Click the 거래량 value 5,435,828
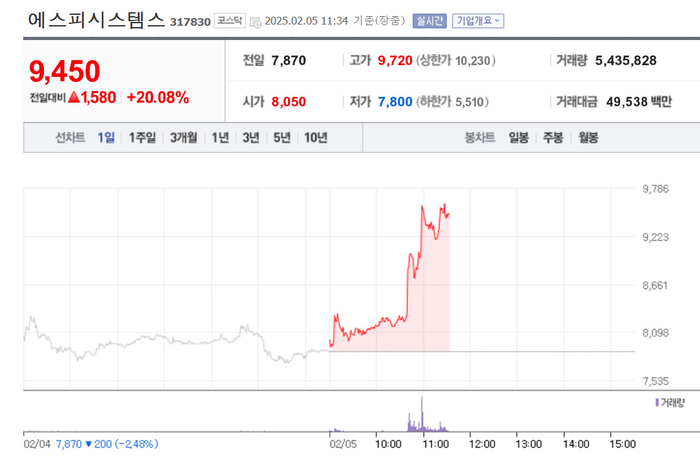700x462 pixels. coord(626,60)
